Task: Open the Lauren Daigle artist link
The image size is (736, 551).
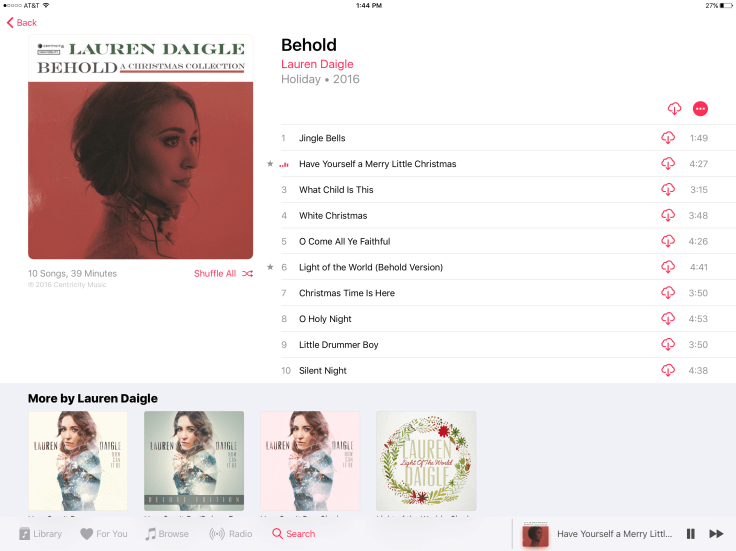Action: [317, 64]
